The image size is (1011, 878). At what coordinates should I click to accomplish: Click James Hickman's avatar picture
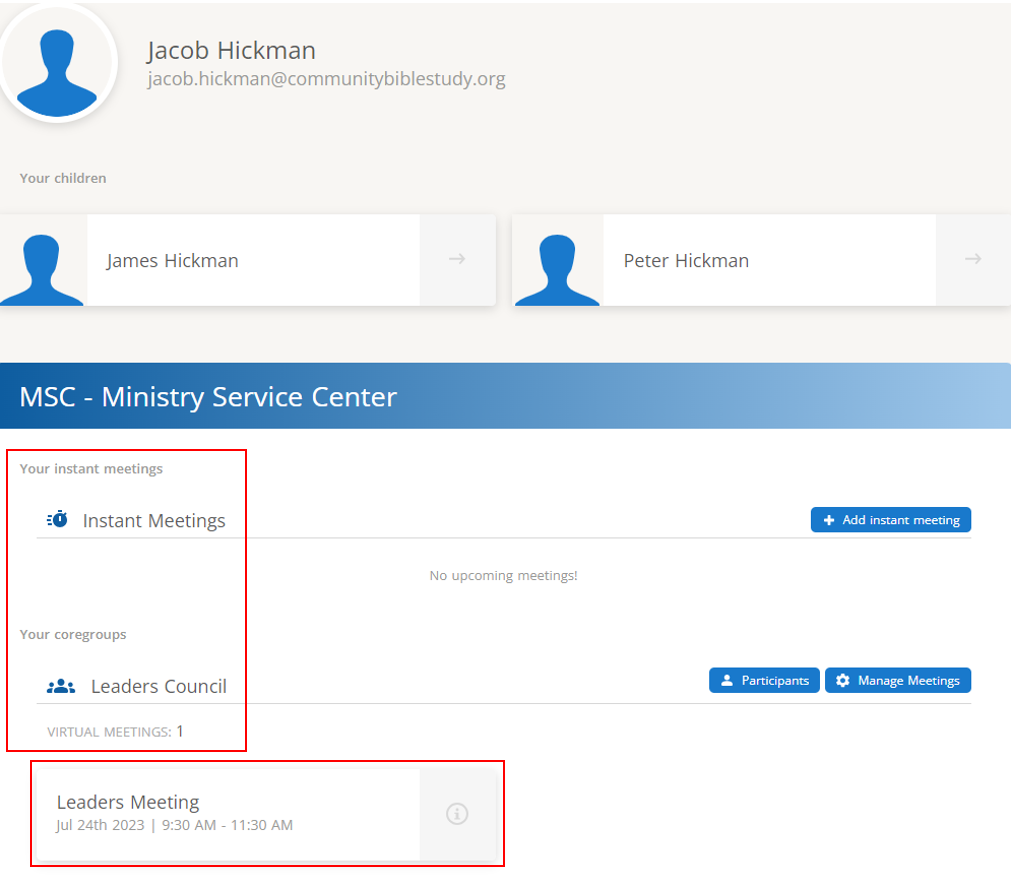(42, 260)
